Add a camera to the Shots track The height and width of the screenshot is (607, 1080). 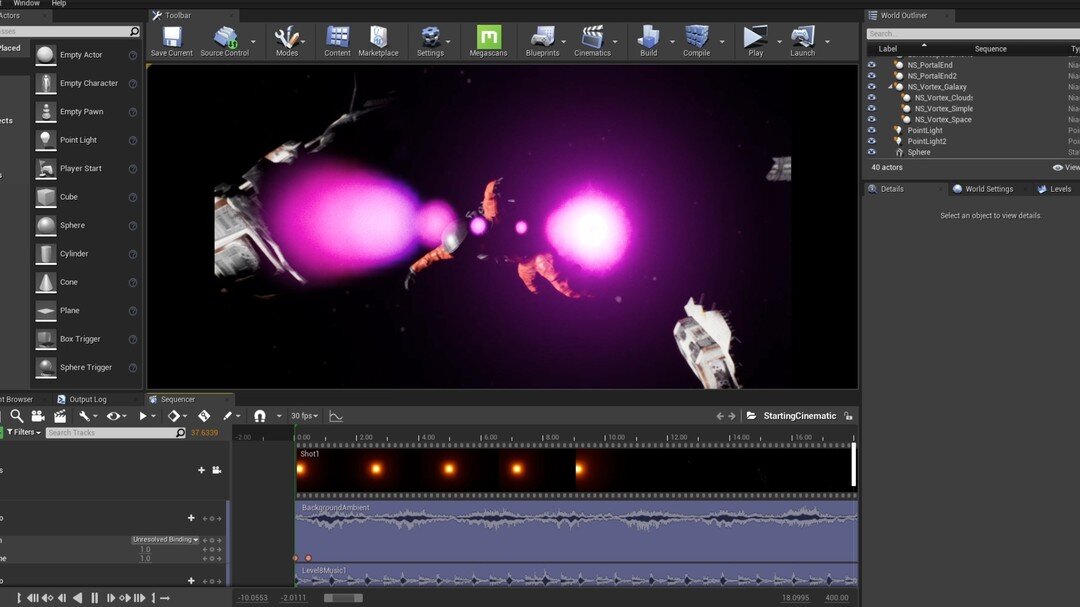point(216,470)
